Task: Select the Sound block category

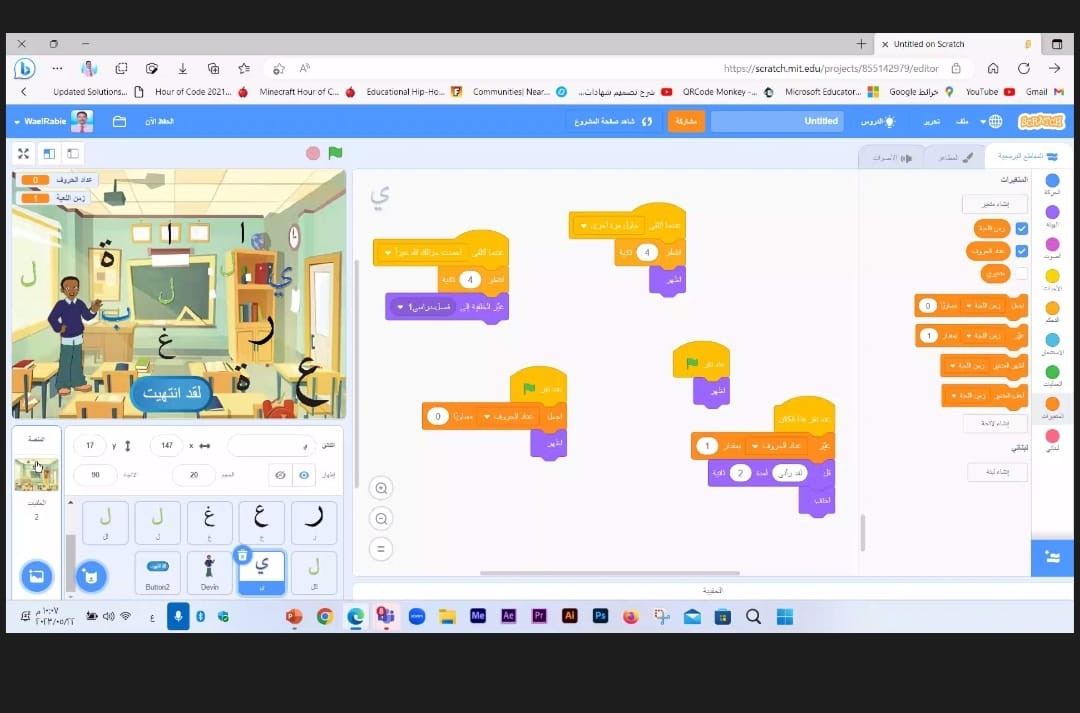Action: 1052,248
